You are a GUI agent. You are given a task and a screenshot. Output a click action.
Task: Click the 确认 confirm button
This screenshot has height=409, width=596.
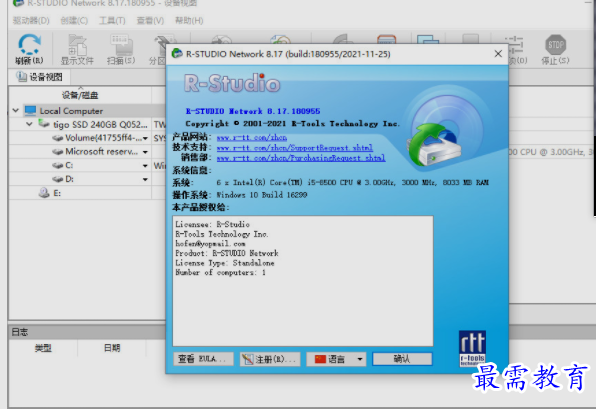pyautogui.click(x=402, y=359)
